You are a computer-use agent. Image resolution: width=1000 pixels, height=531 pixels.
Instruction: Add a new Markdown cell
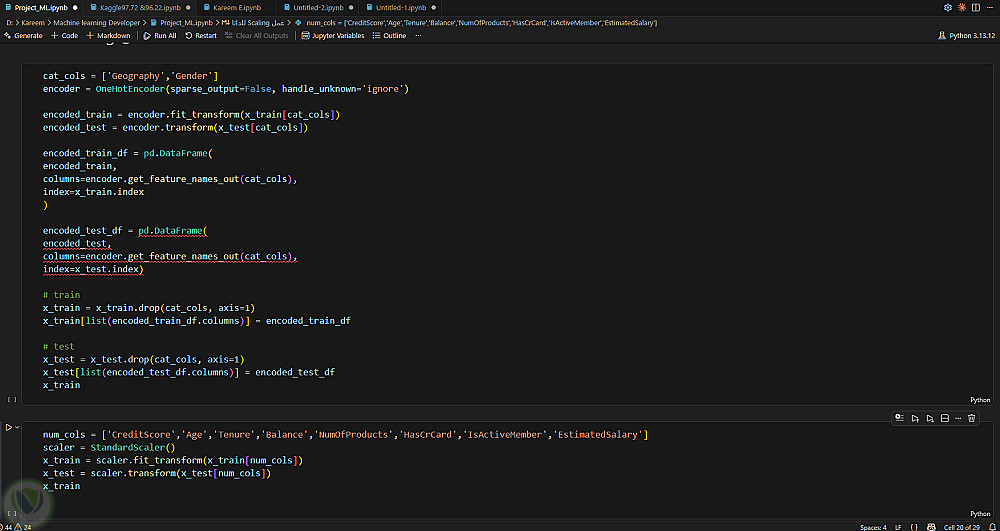(x=108, y=36)
